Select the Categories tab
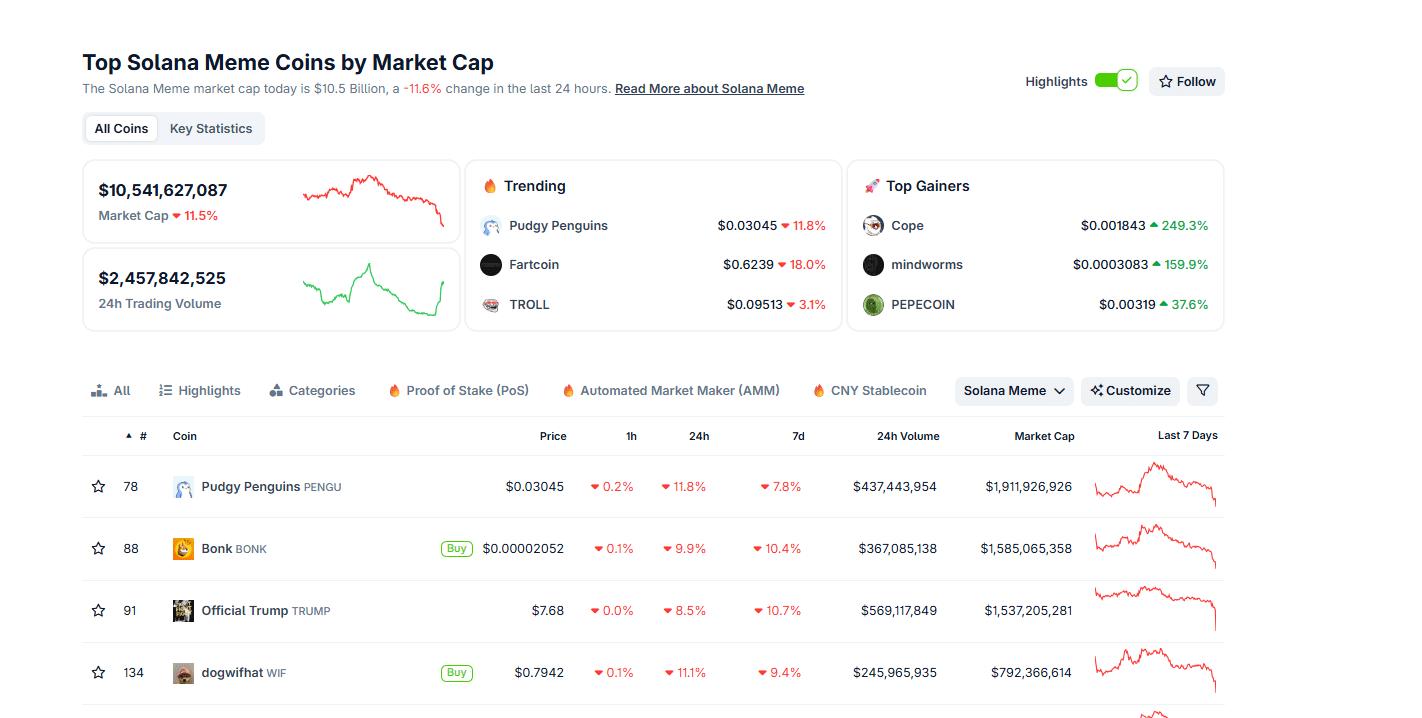 point(312,391)
